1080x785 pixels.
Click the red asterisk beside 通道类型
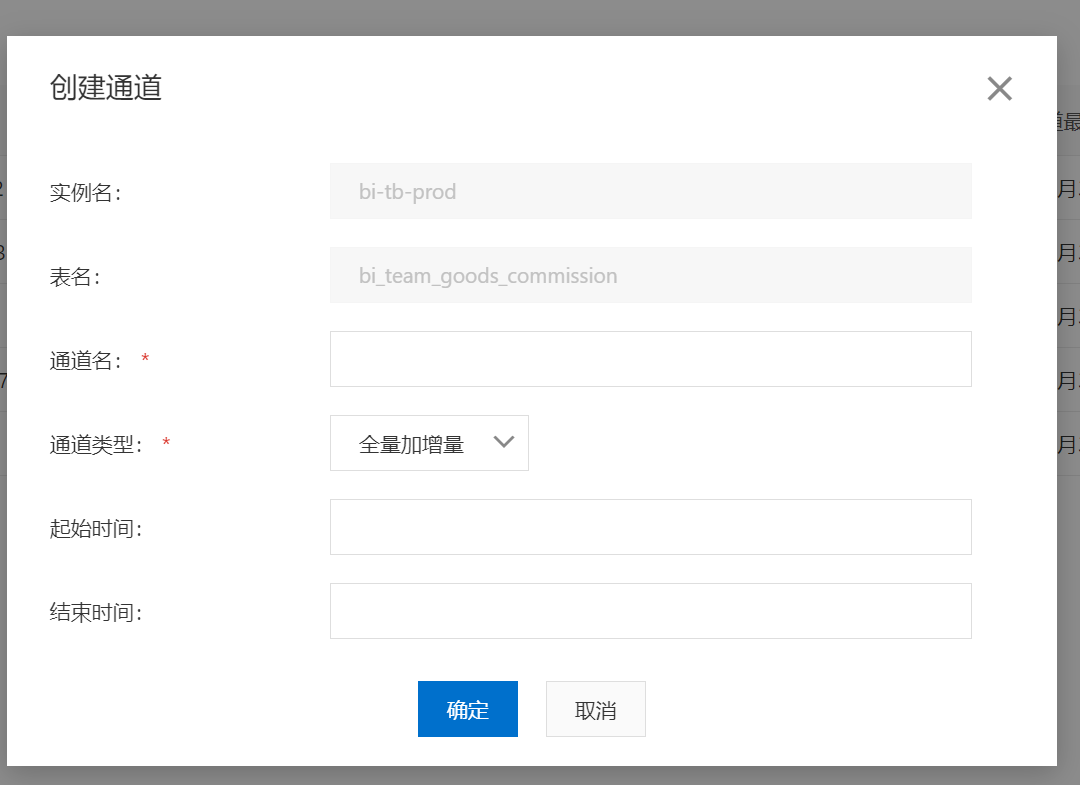pyautogui.click(x=166, y=444)
